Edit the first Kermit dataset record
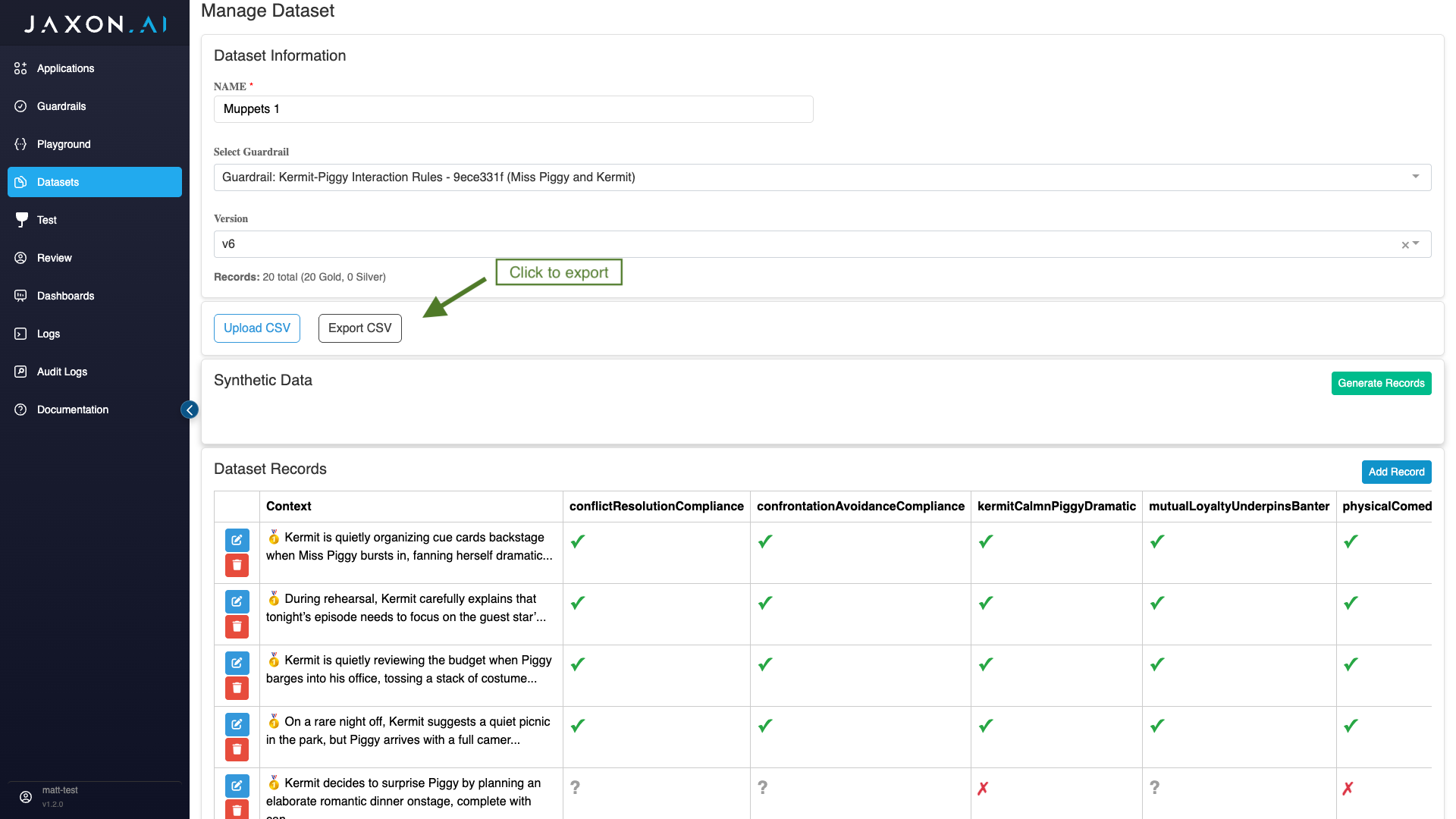 click(x=237, y=540)
